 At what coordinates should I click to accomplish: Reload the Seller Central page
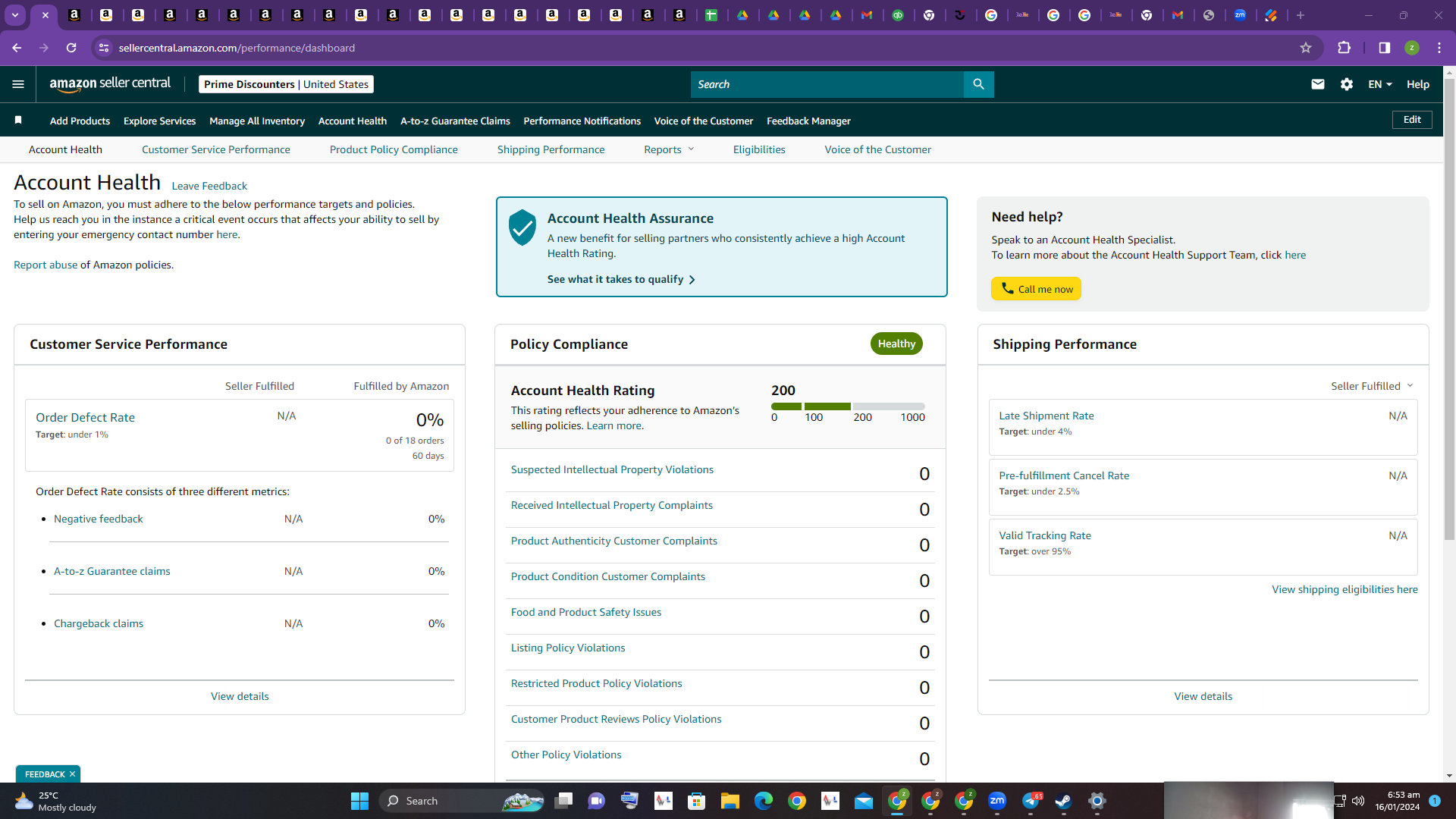[71, 48]
